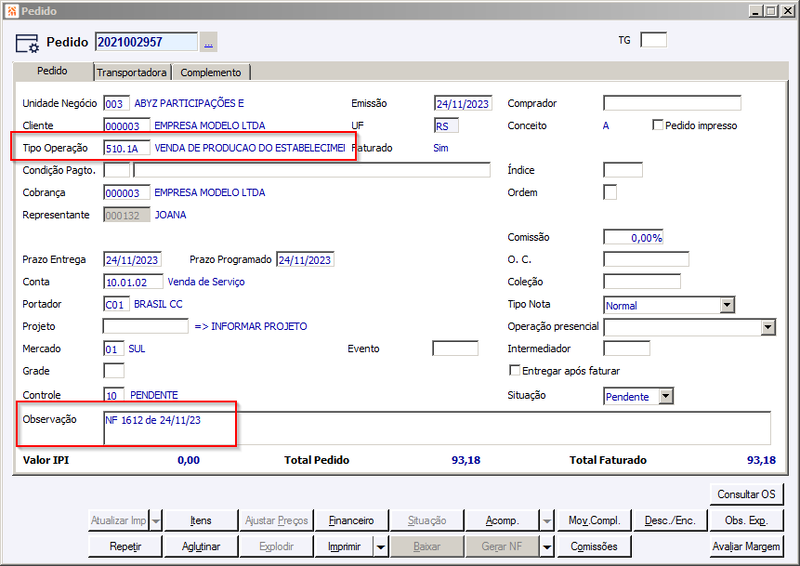800x566 pixels.
Task: Click the Grade input field
Action: [x=114, y=371]
